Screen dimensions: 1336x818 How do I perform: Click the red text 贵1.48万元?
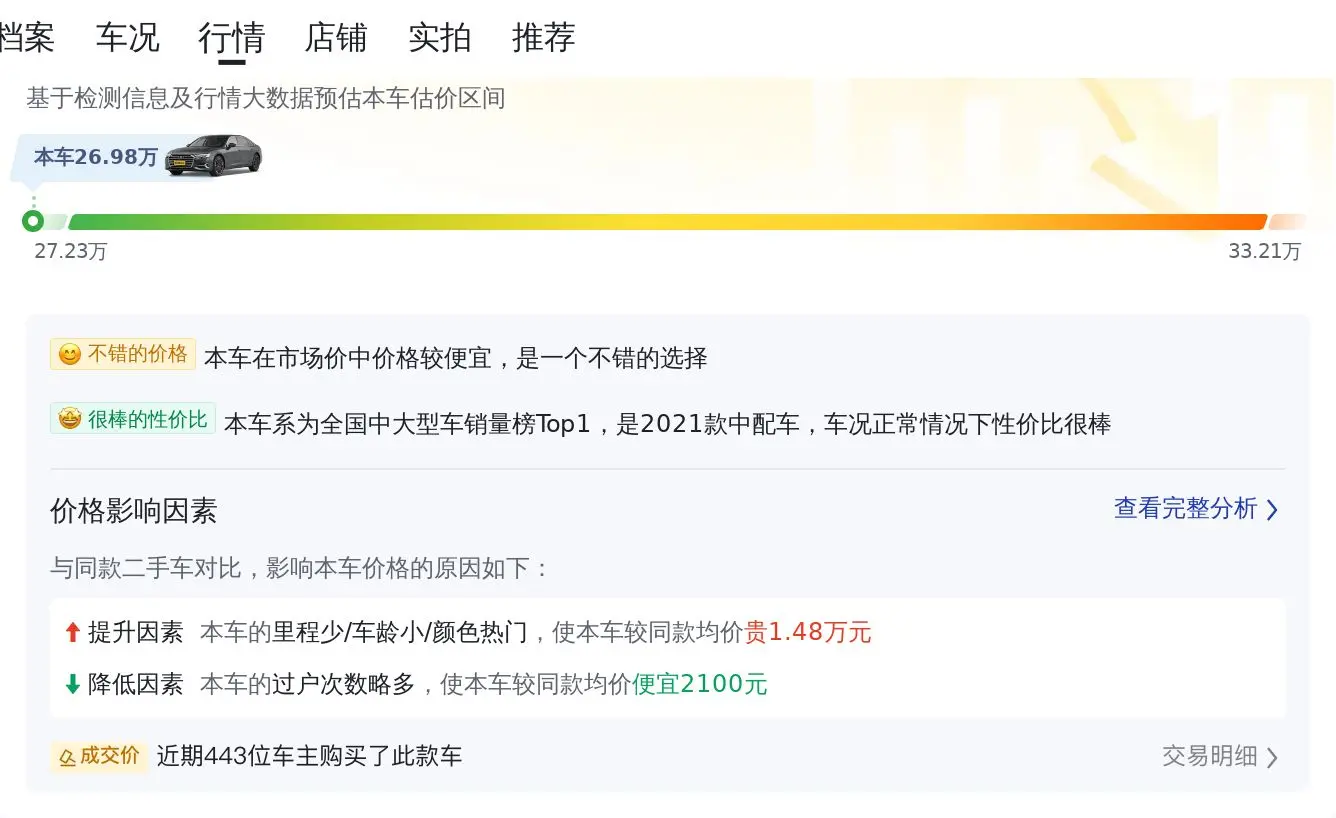(x=808, y=632)
